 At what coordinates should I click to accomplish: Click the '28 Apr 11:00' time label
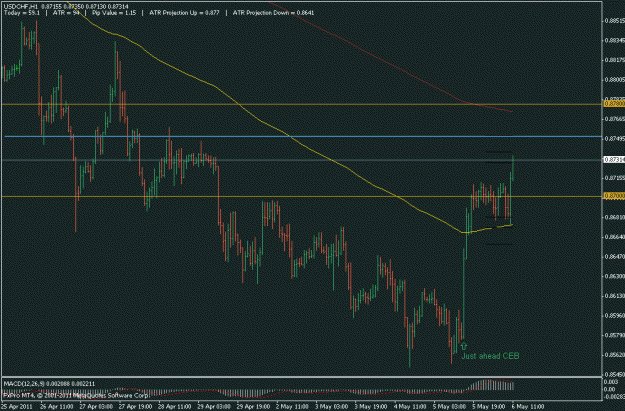coord(174,407)
